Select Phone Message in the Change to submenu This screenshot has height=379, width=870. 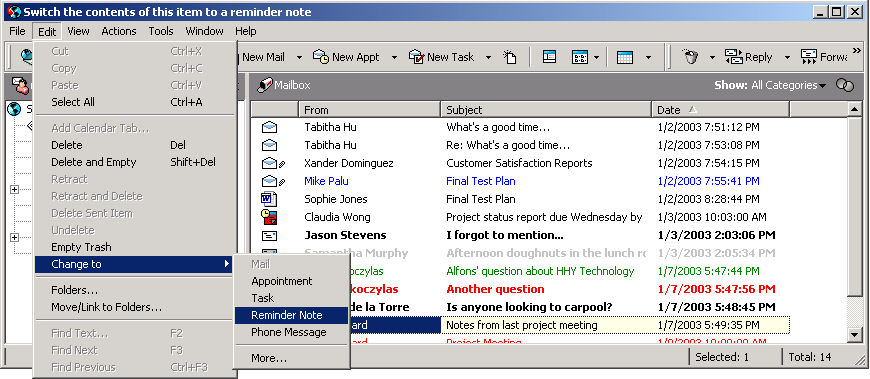(292, 332)
